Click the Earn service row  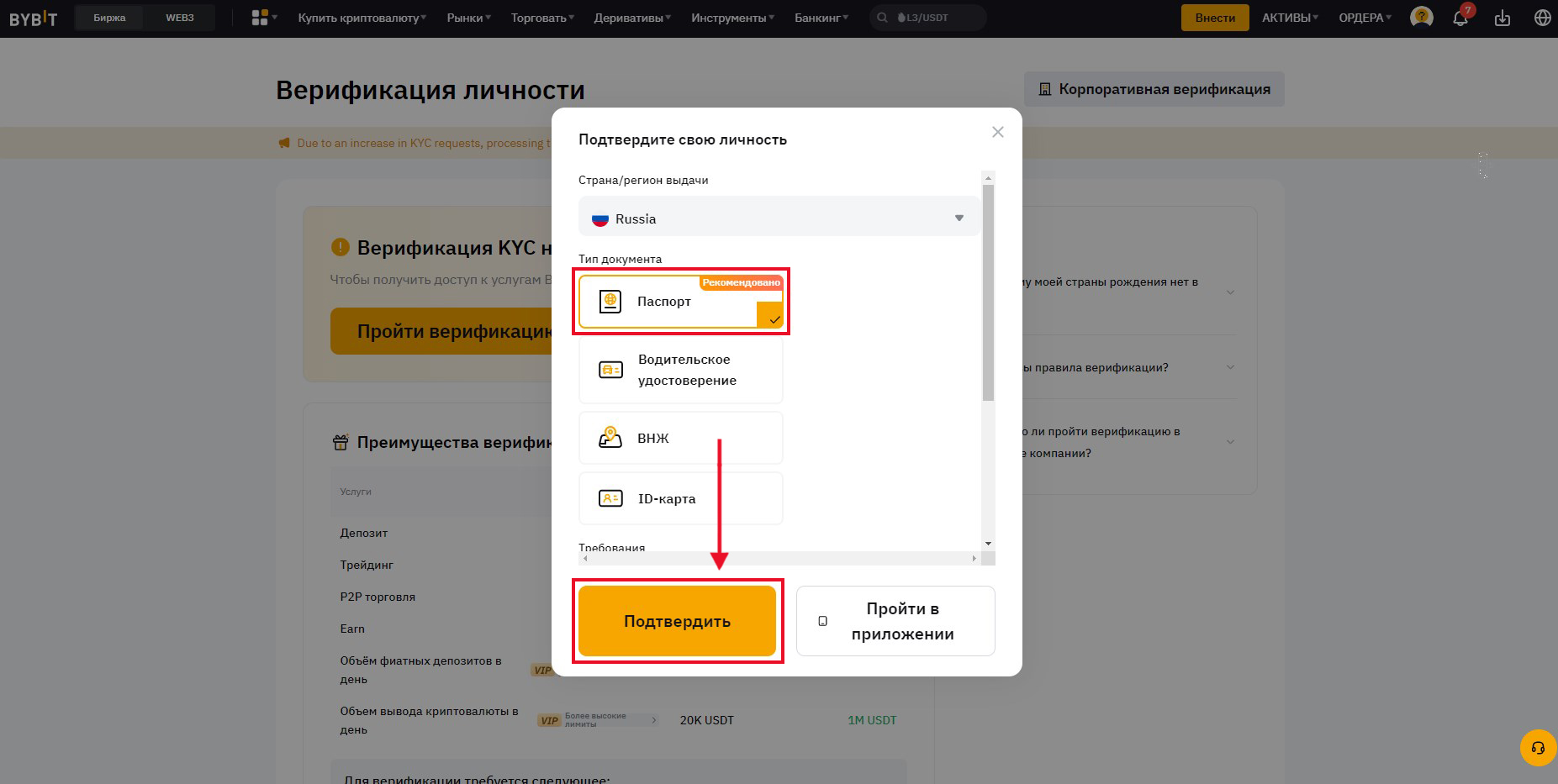352,629
